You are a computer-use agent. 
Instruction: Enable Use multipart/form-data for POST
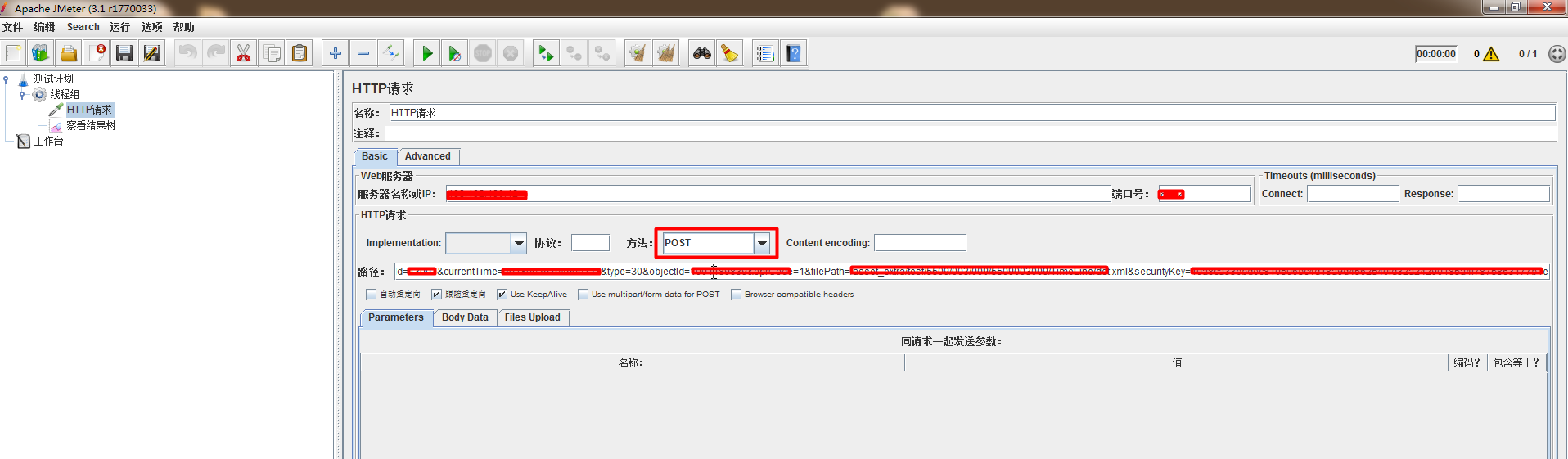click(583, 295)
